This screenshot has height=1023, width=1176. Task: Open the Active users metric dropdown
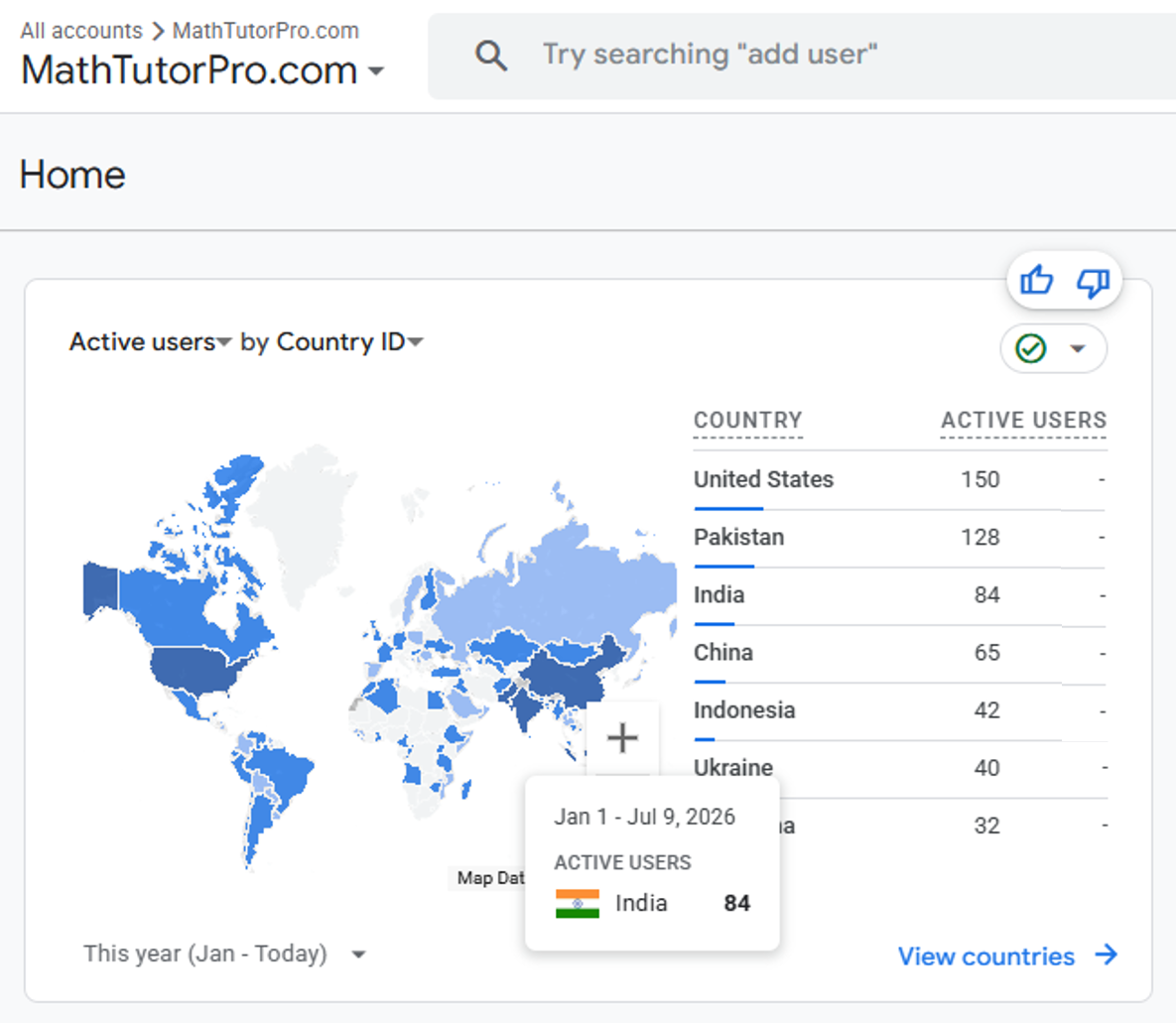coord(149,342)
